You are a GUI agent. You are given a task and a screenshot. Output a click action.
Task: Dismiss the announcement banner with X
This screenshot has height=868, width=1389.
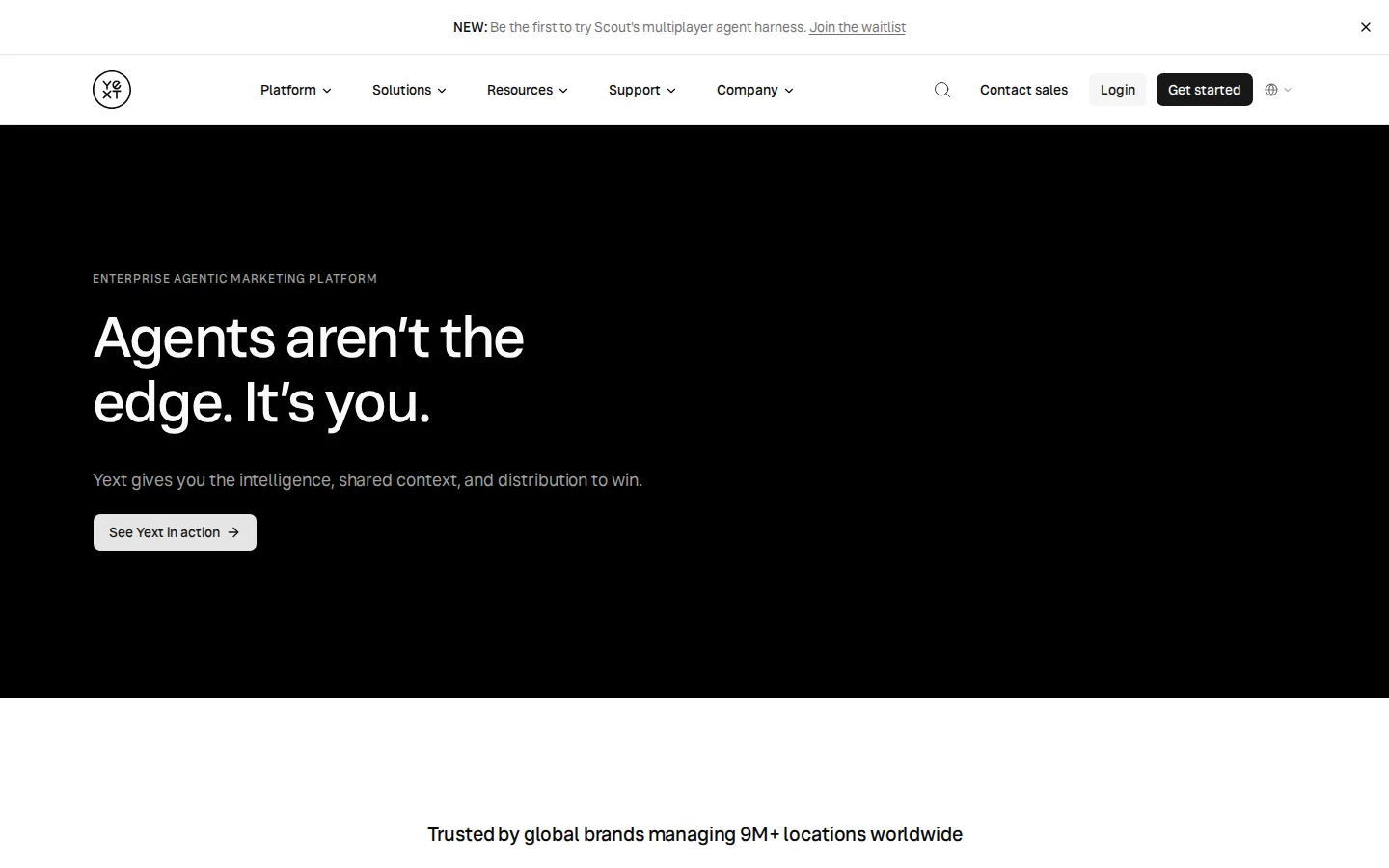tap(1366, 27)
